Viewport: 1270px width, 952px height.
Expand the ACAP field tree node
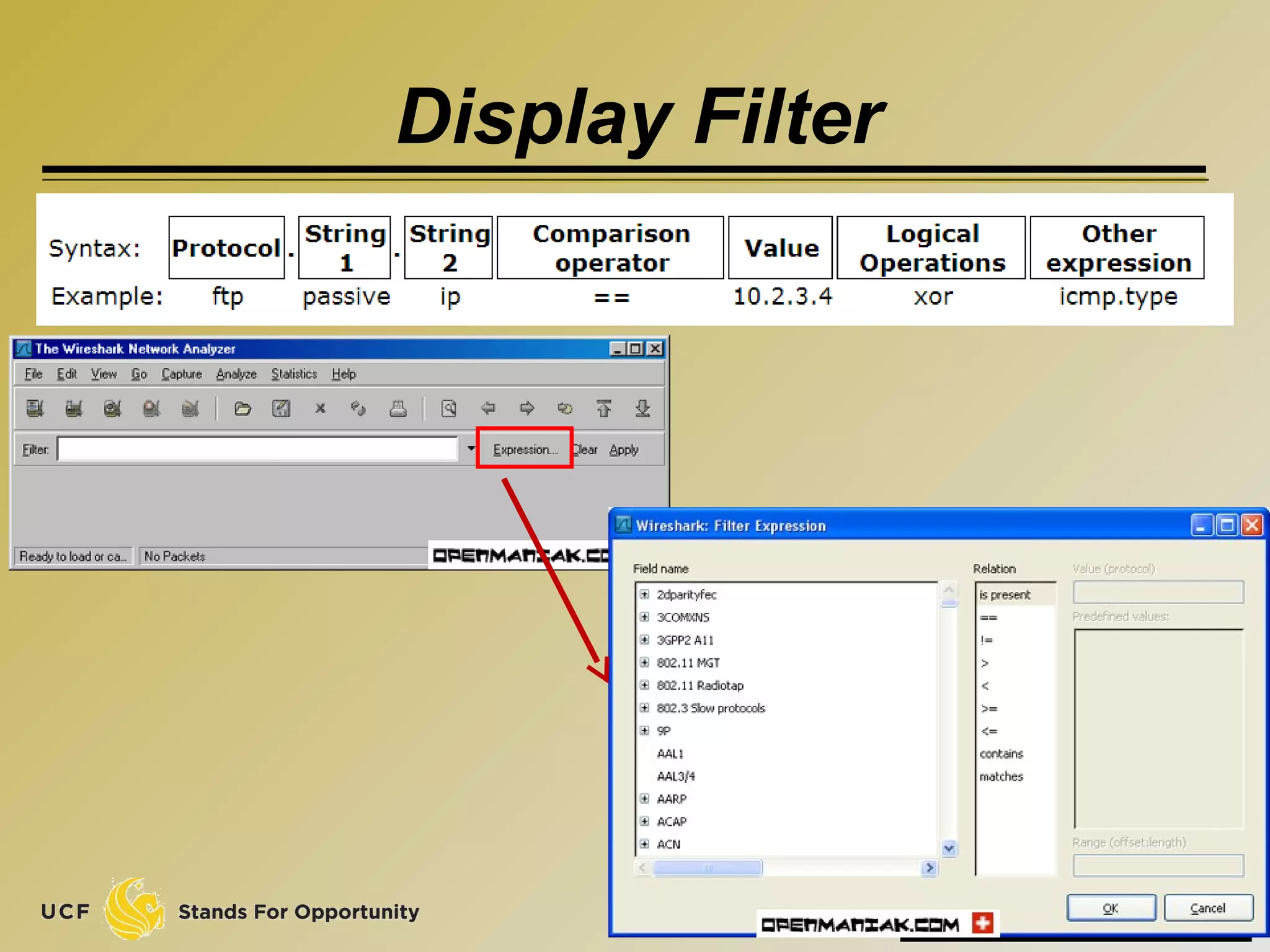[x=645, y=821]
